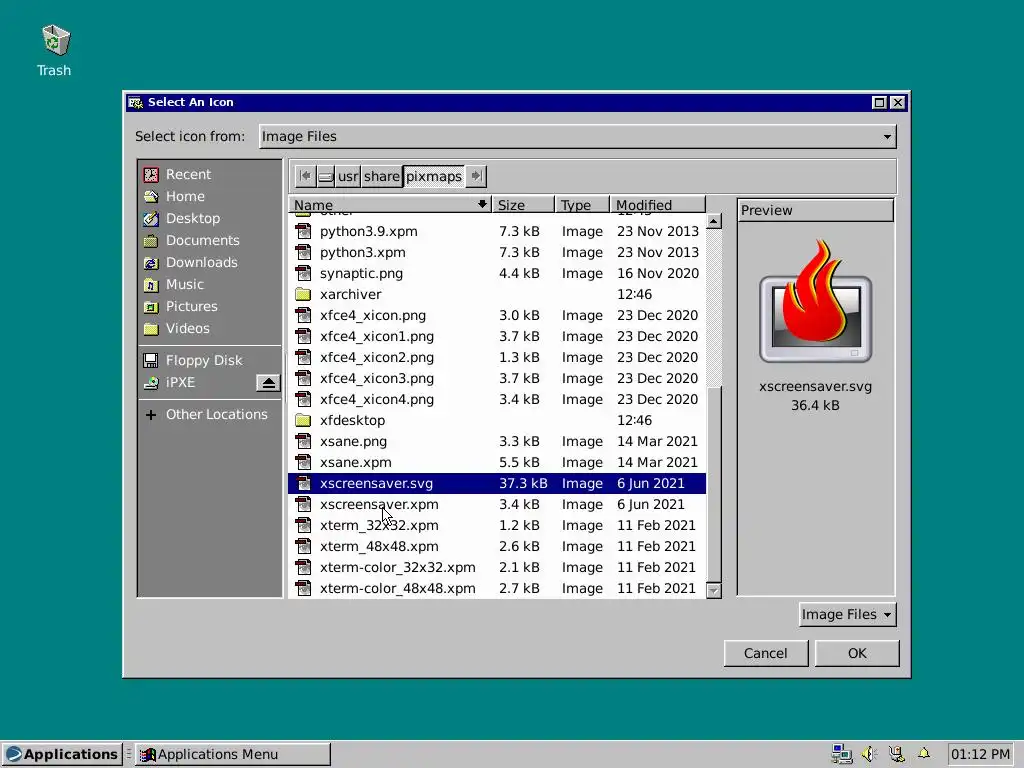
Task: Select xterm_32x32.xpm file
Action: 496,525
